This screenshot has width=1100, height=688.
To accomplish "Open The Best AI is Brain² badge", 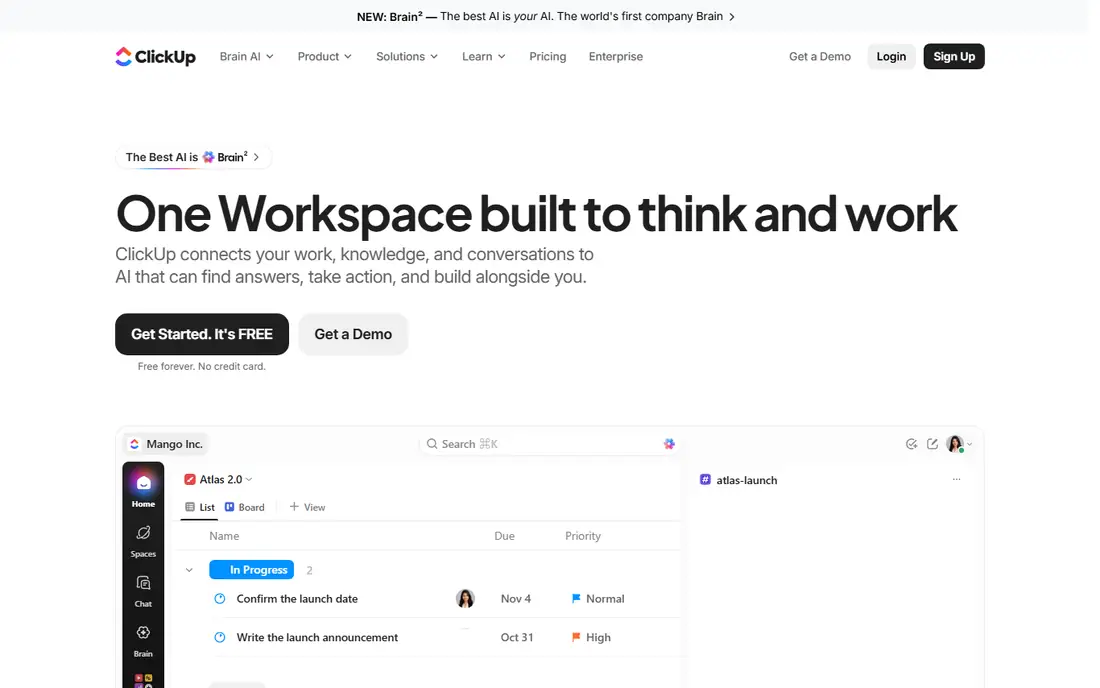I will click(193, 157).
